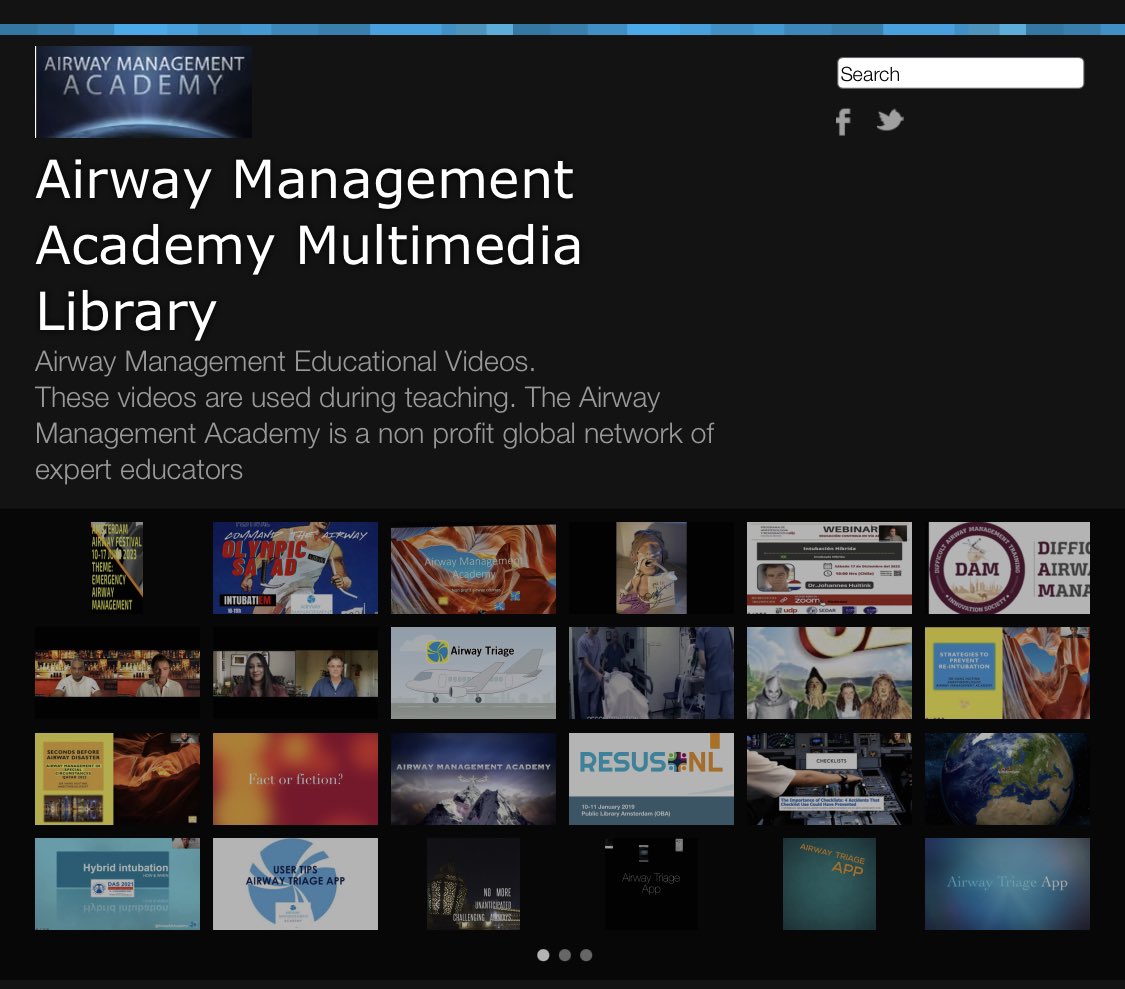The image size is (1125, 989).
Task: Play the Webinar Intubación Híbrida video
Action: 829,567
